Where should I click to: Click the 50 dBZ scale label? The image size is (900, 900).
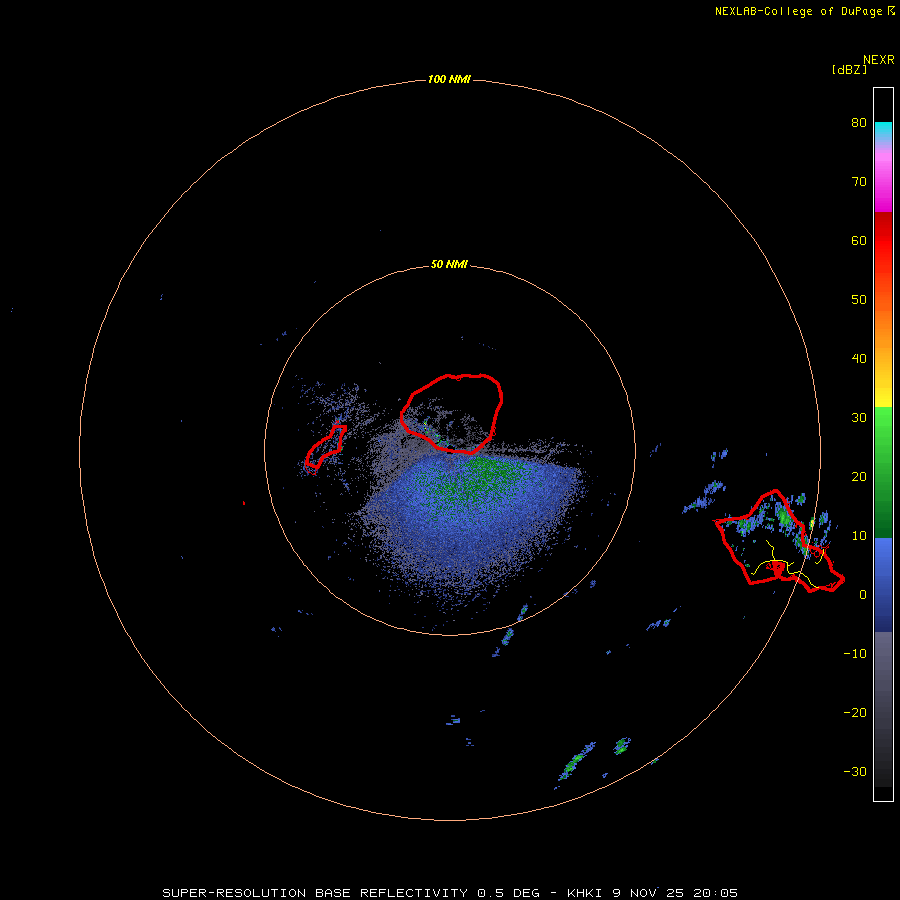tap(859, 300)
